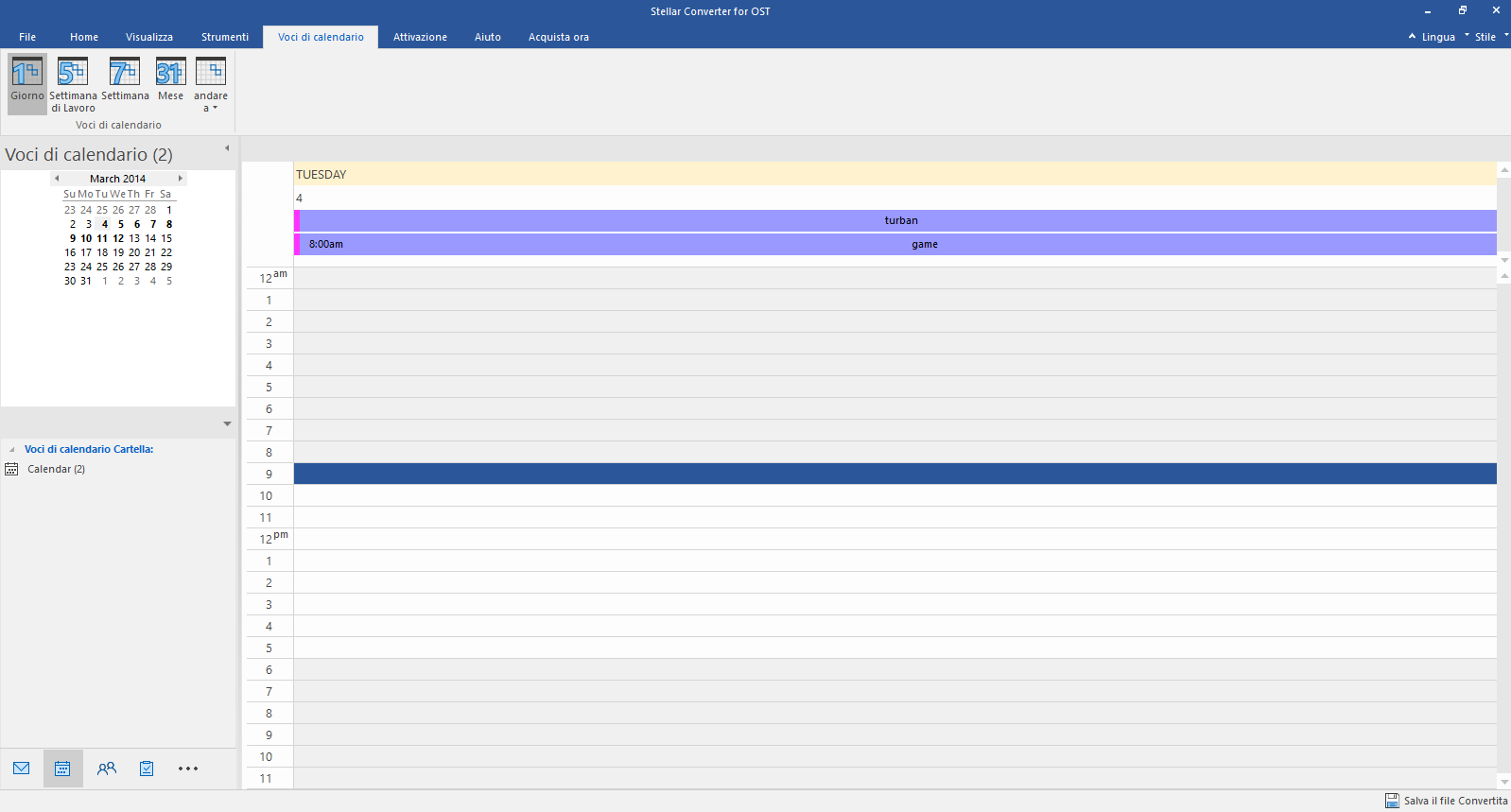Select the Voci di calendario tab
The height and width of the screenshot is (812, 1511).
click(321, 37)
